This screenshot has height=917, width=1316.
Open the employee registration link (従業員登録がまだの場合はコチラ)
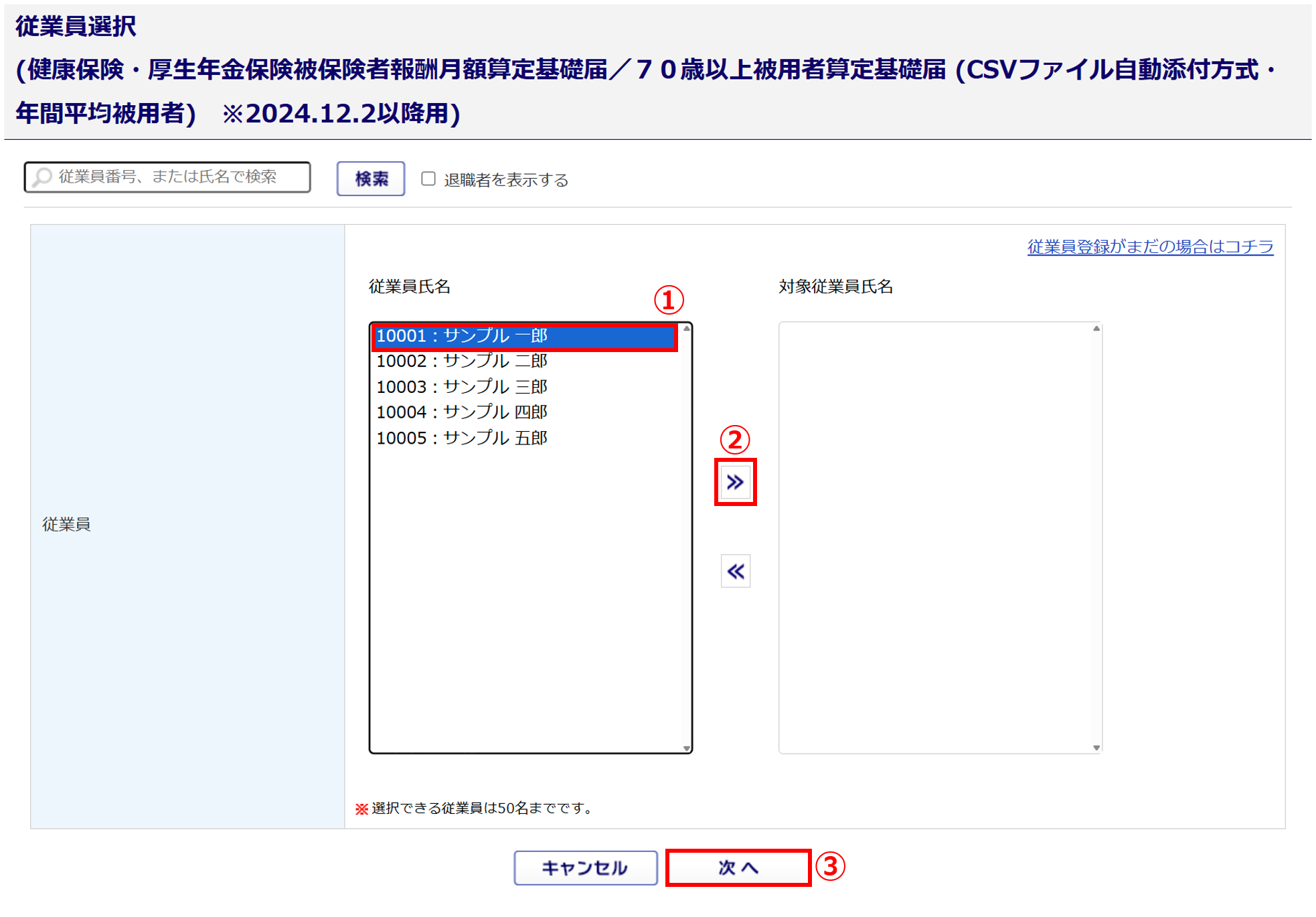click(1150, 246)
